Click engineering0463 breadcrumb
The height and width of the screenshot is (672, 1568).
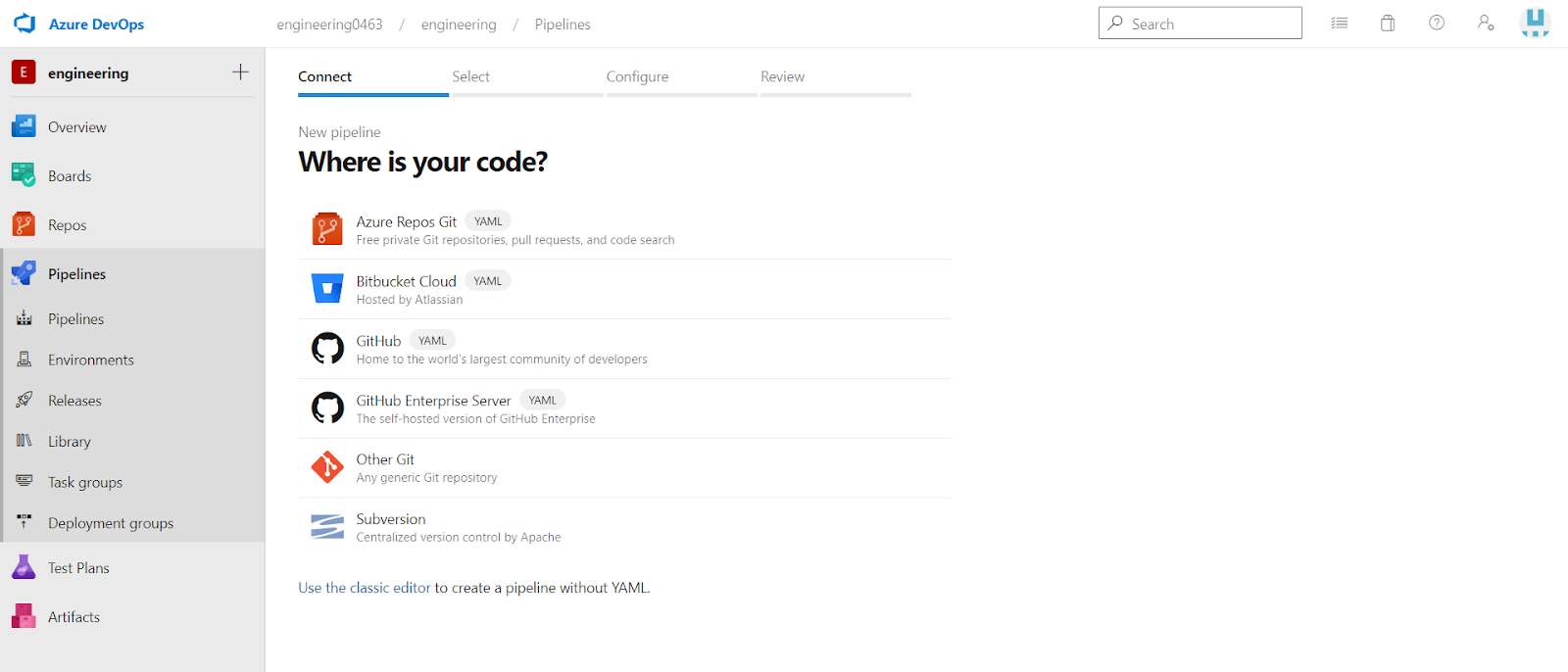pyautogui.click(x=329, y=24)
